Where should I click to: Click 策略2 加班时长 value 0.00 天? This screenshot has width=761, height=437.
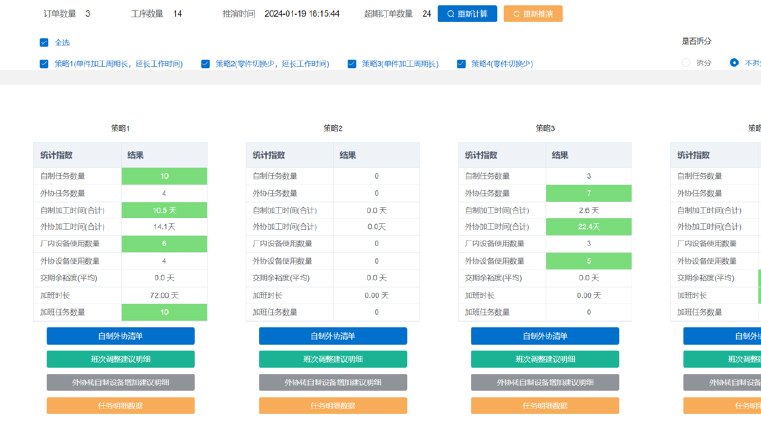pyautogui.click(x=377, y=295)
